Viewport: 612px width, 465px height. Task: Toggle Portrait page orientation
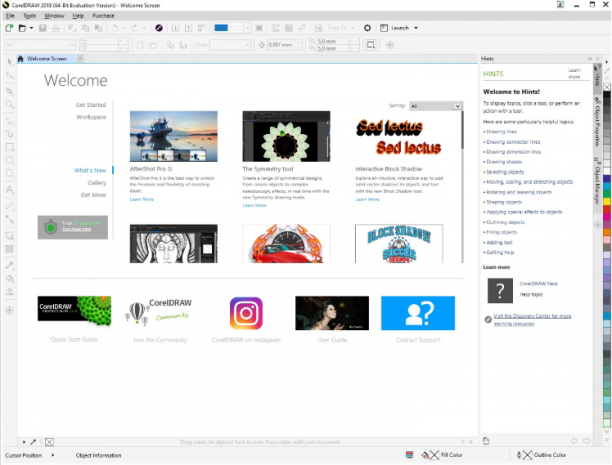140,45
